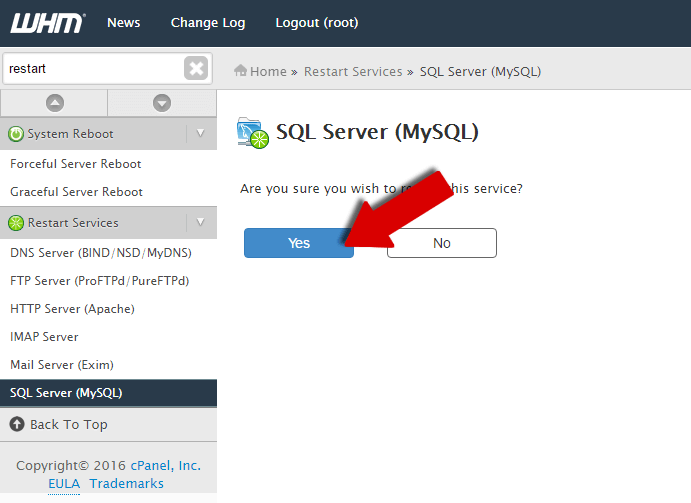Screen dimensions: 691x503
Task: Go to Home breadcrumb link
Action: 268,71
